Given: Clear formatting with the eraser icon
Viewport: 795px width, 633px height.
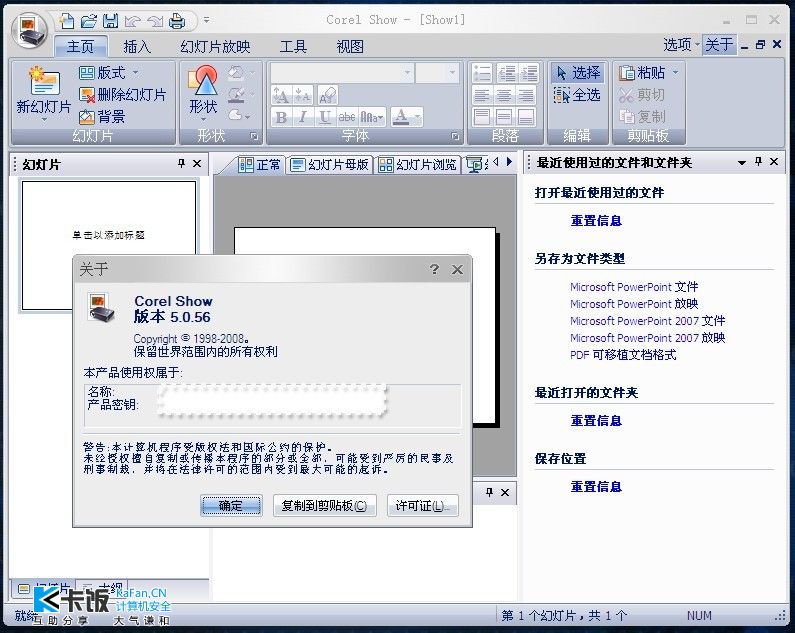Looking at the screenshot, I should tap(328, 95).
